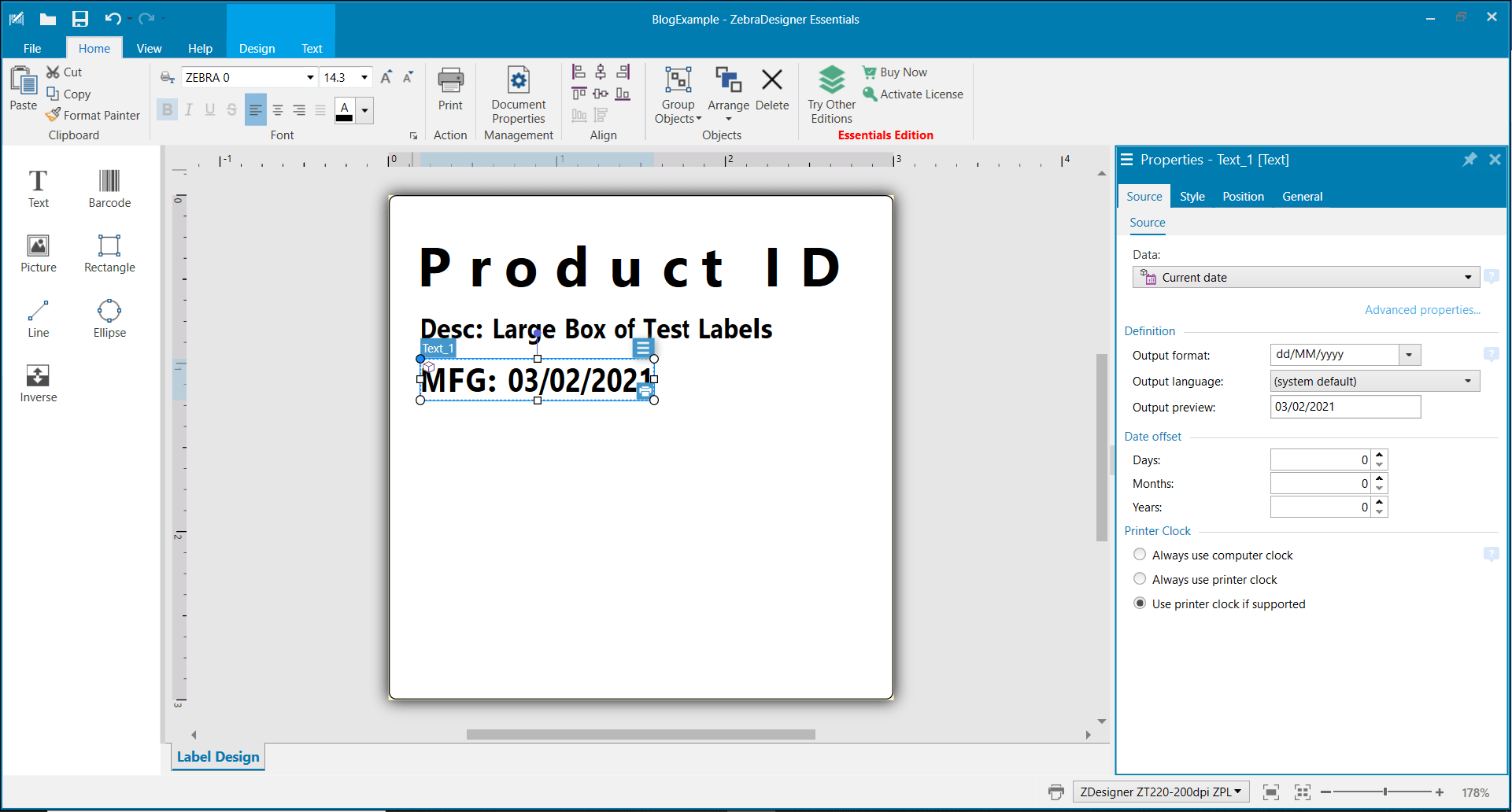Open the View menu
The image size is (1512, 812).
[x=149, y=48]
